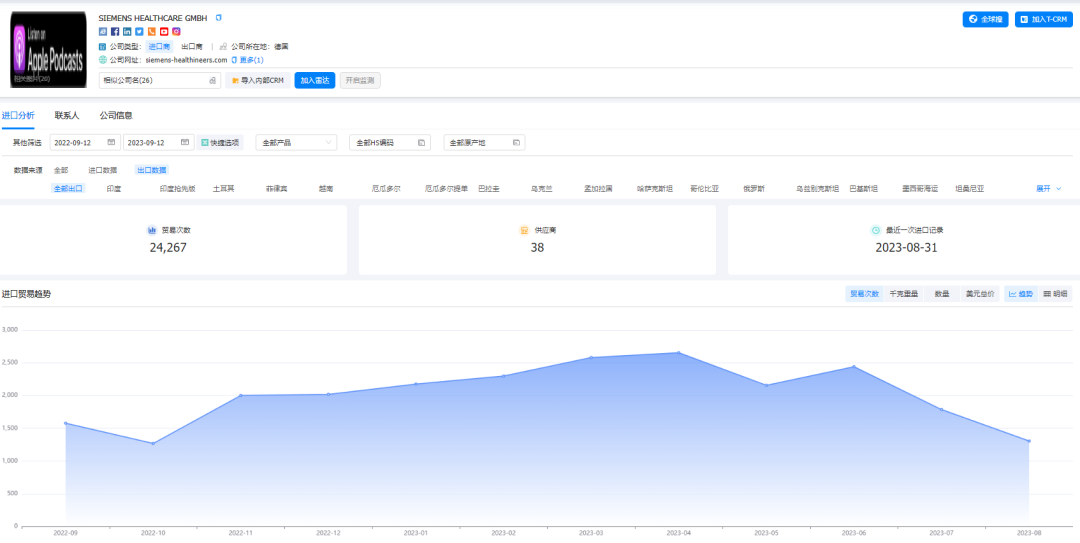Select 出口数据 data source option

click(152, 171)
